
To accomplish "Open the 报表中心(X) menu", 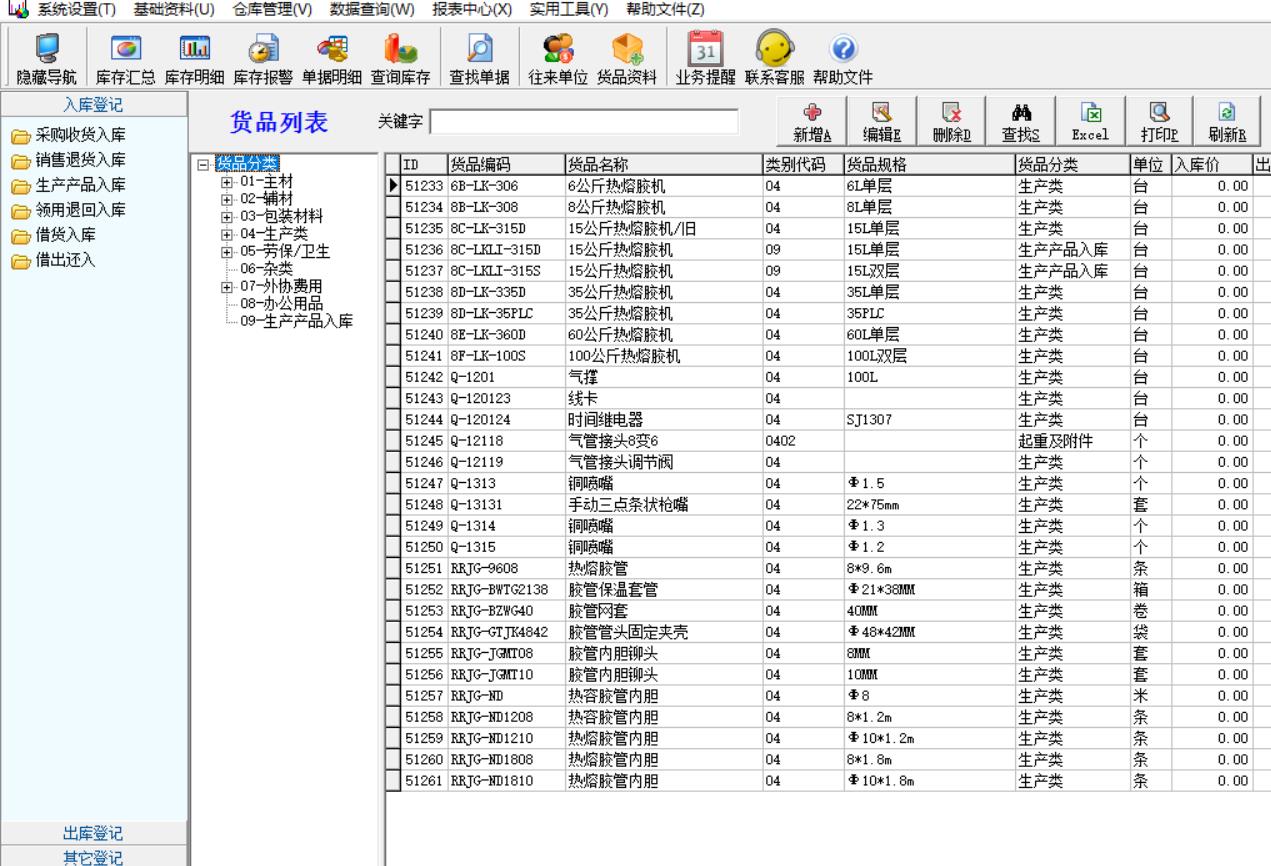I will [472, 8].
